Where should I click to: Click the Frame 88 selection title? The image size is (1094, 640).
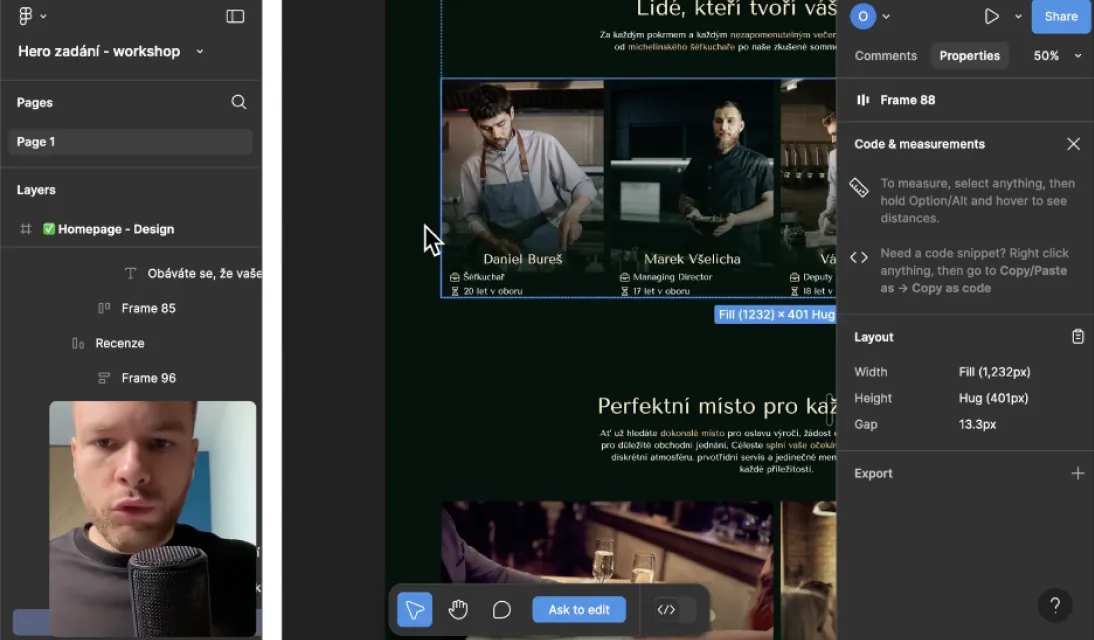(x=907, y=100)
